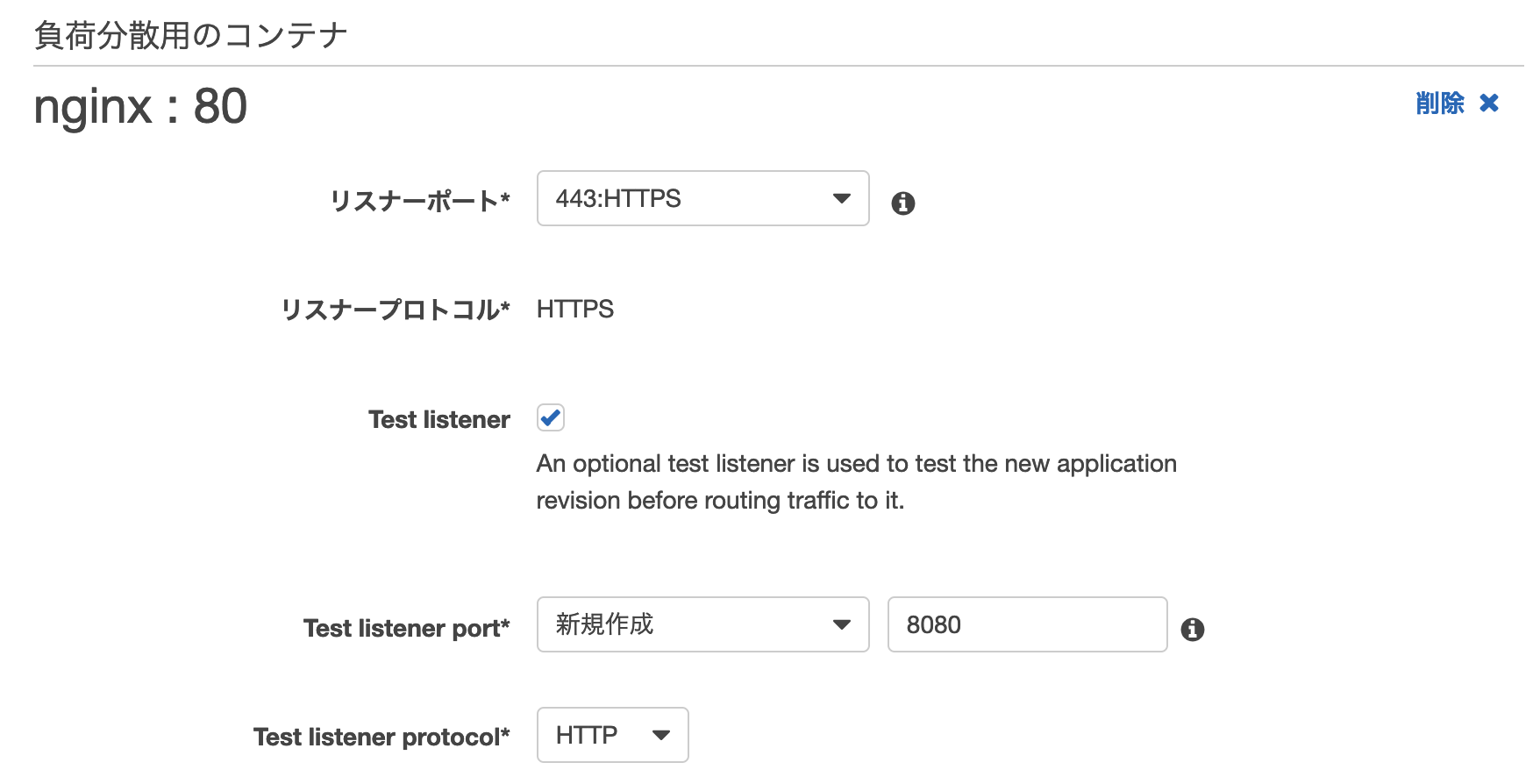
Task: Click the リスナーポート* field label
Action: [419, 201]
